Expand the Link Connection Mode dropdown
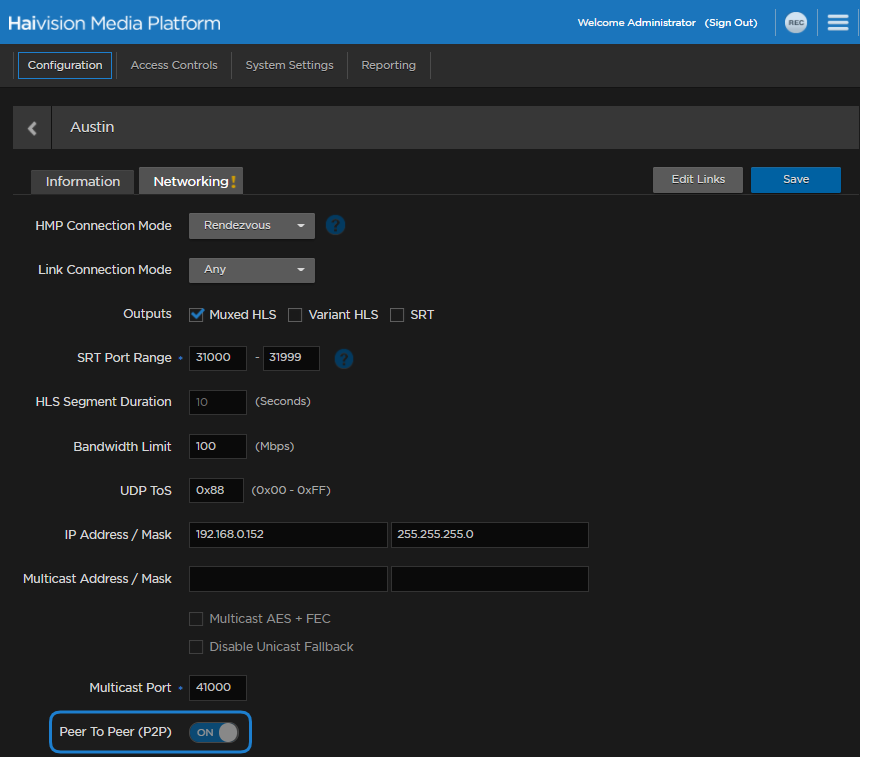This screenshot has height=777, width=880. click(252, 270)
